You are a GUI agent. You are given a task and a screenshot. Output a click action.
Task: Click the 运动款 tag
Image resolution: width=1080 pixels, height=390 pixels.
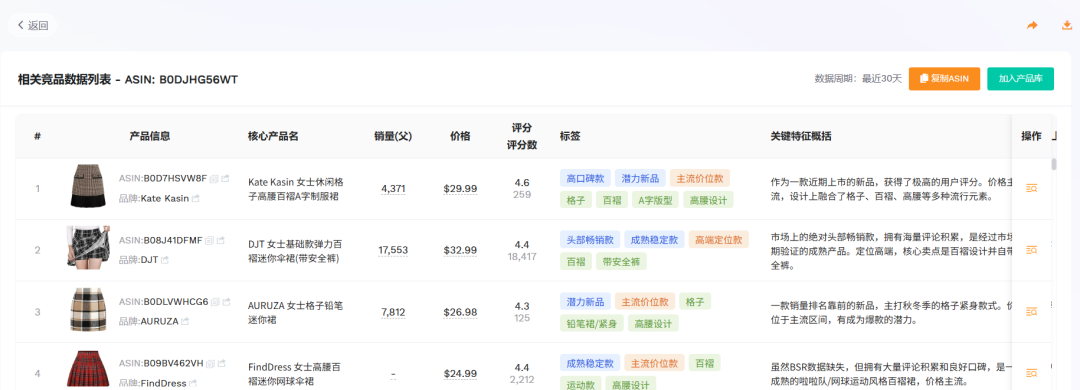click(580, 383)
